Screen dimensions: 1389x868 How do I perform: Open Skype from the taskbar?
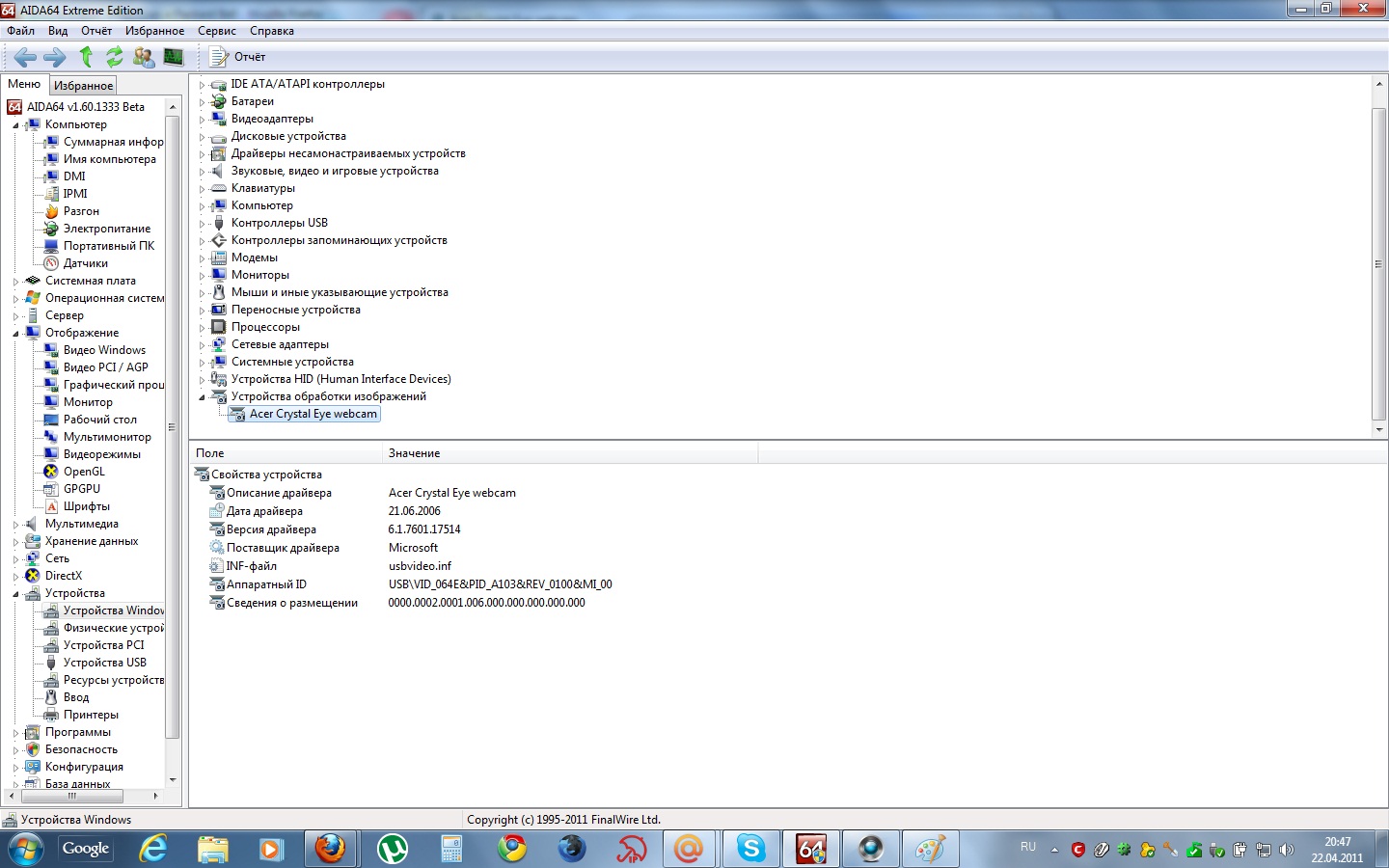click(750, 849)
